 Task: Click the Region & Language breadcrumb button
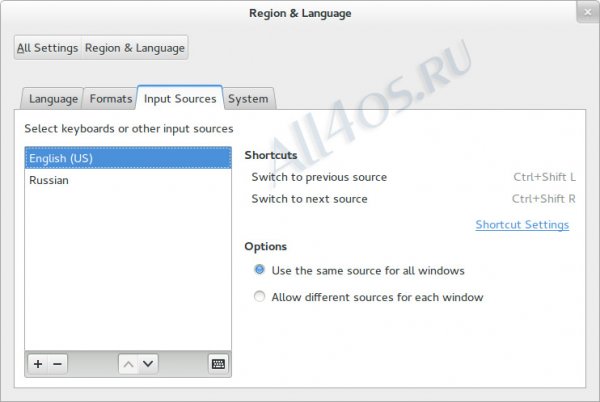click(135, 48)
